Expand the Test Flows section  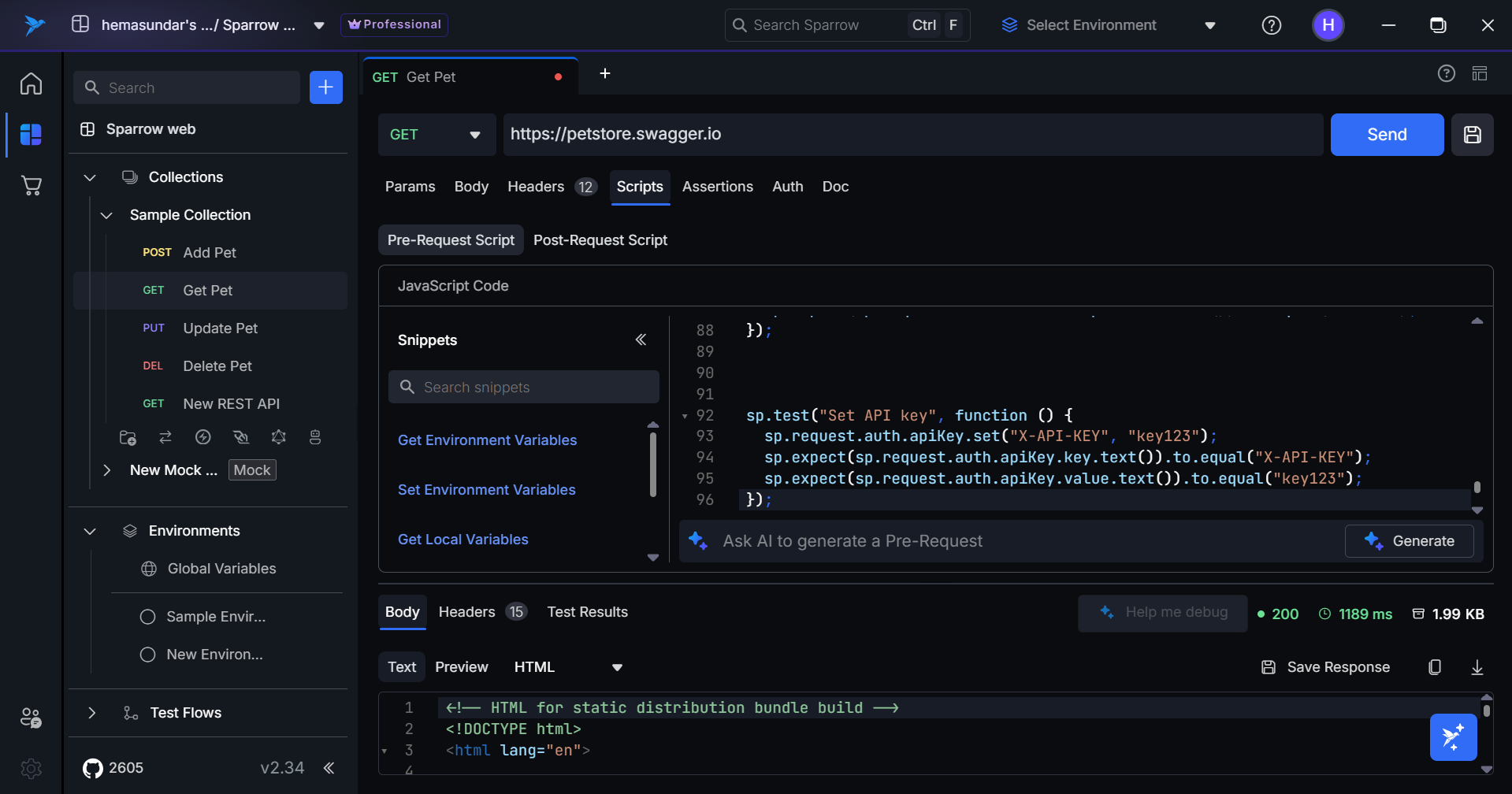pos(92,713)
